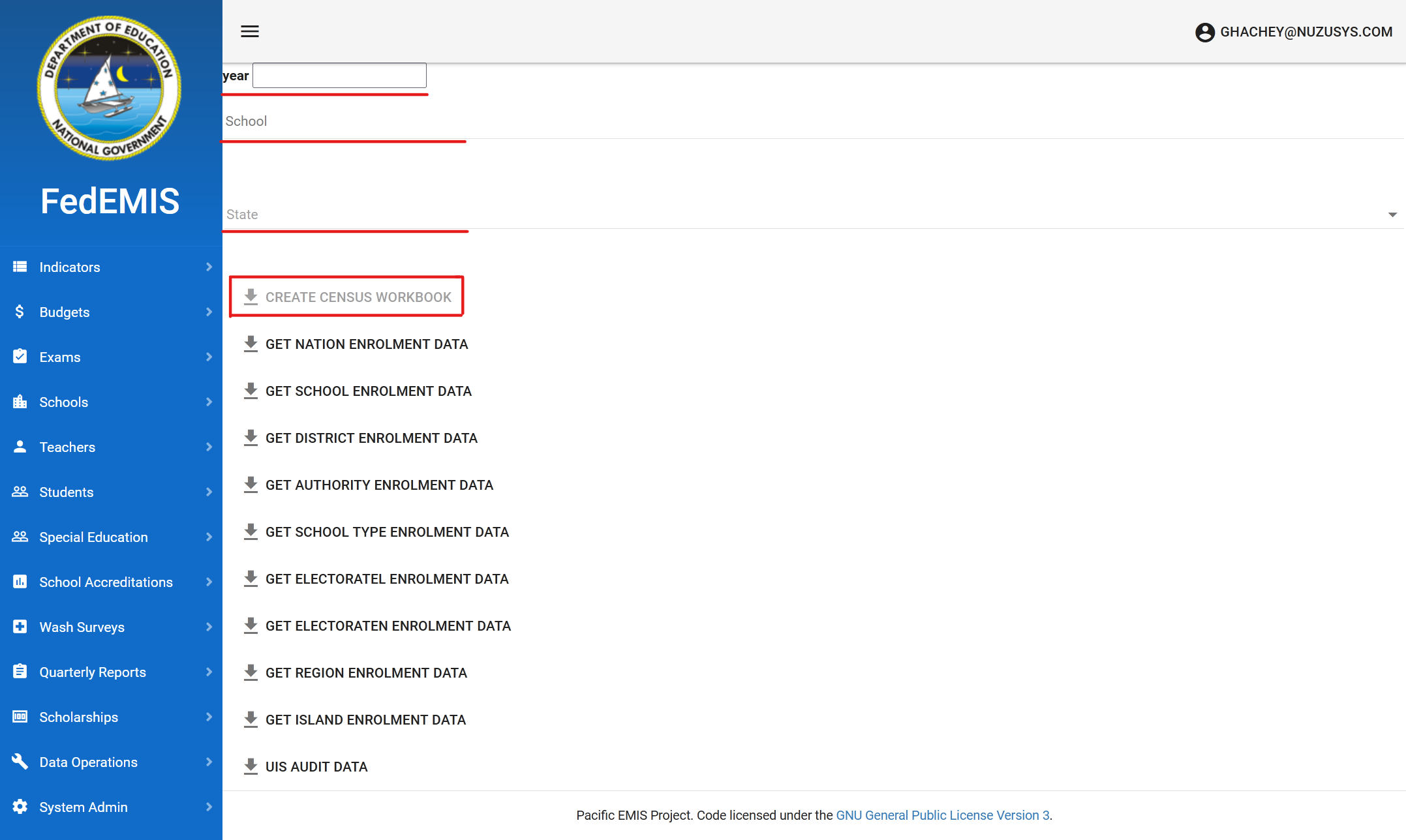1406x840 pixels.
Task: Click the Budgets dollar sign icon
Action: 20,312
